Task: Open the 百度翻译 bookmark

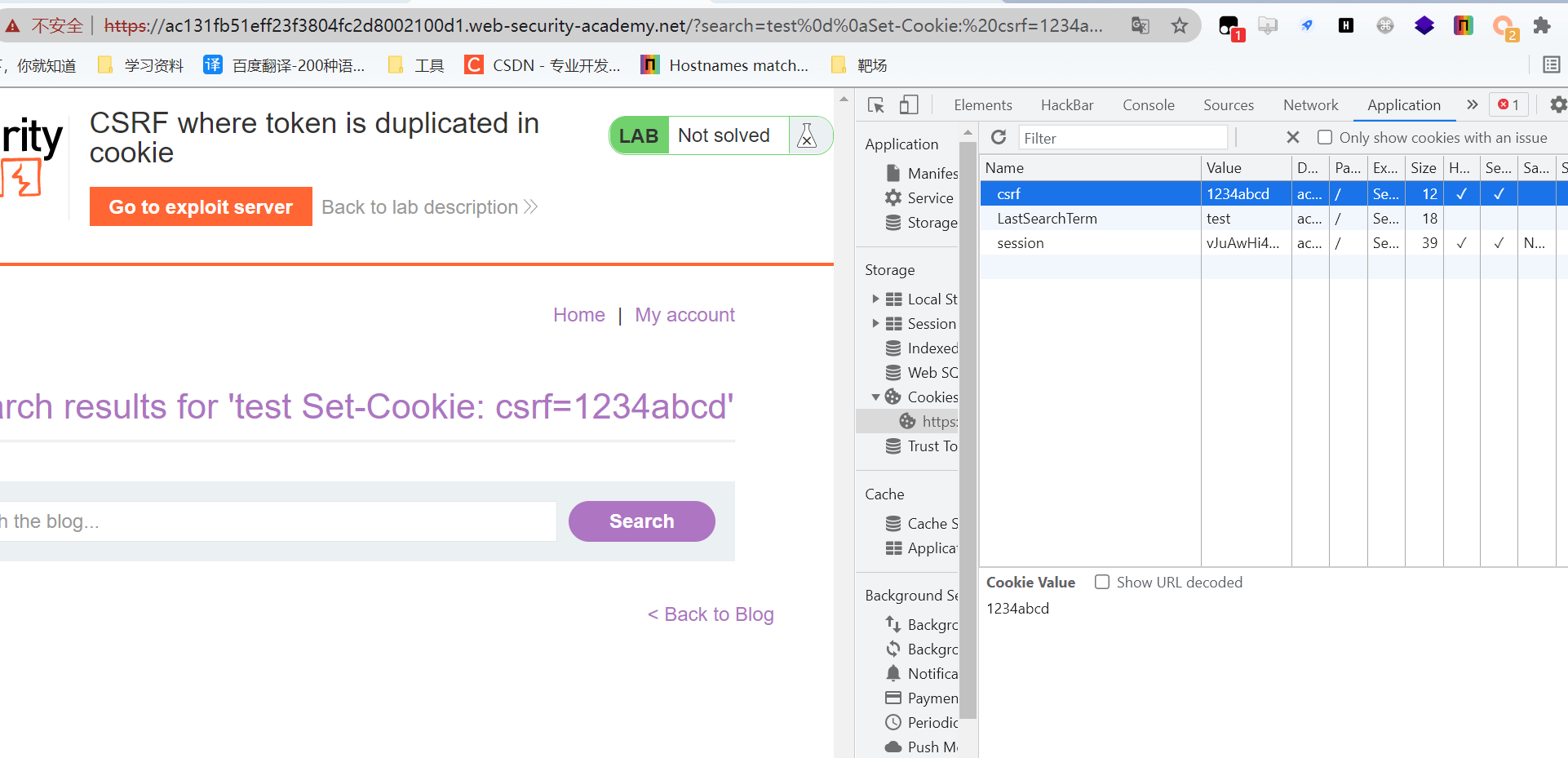Action: pos(284,65)
